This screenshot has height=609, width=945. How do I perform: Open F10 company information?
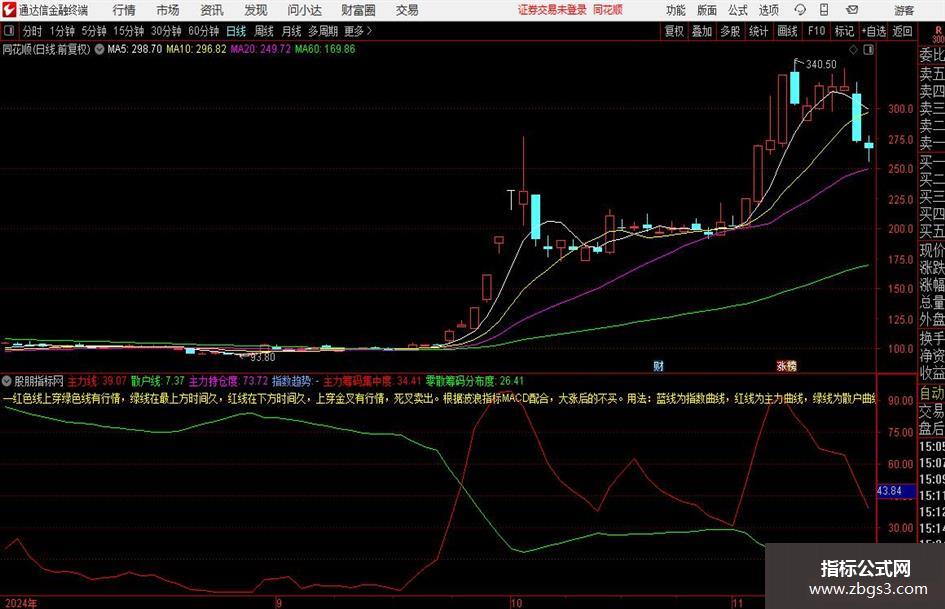click(x=816, y=31)
